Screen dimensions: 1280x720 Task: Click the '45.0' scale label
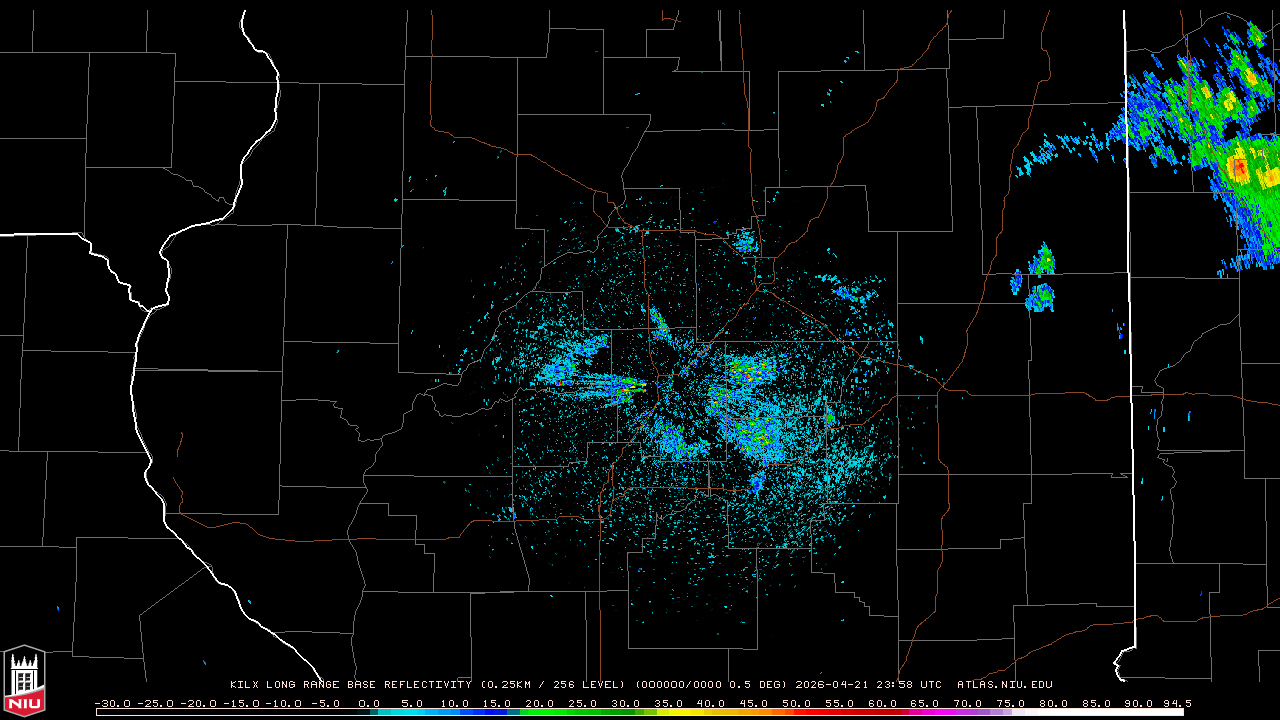[755, 703]
